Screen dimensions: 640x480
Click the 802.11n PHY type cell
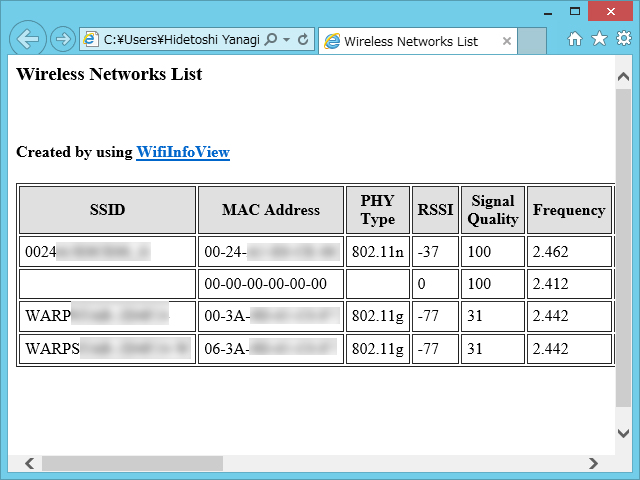[x=378, y=252]
